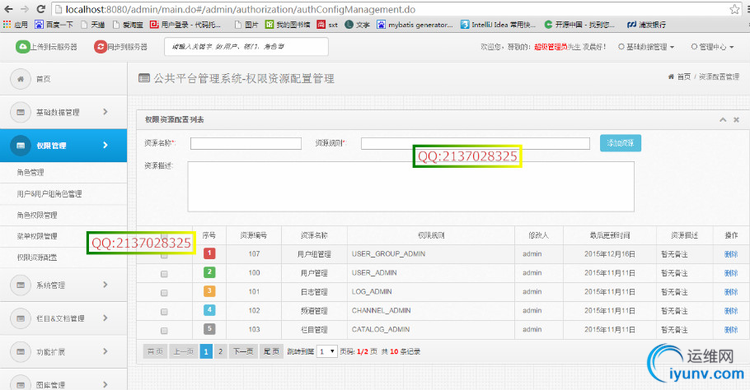Expand the 基础数据管理 submenu chevron
Image resolution: width=750 pixels, height=390 pixels.
[105, 111]
